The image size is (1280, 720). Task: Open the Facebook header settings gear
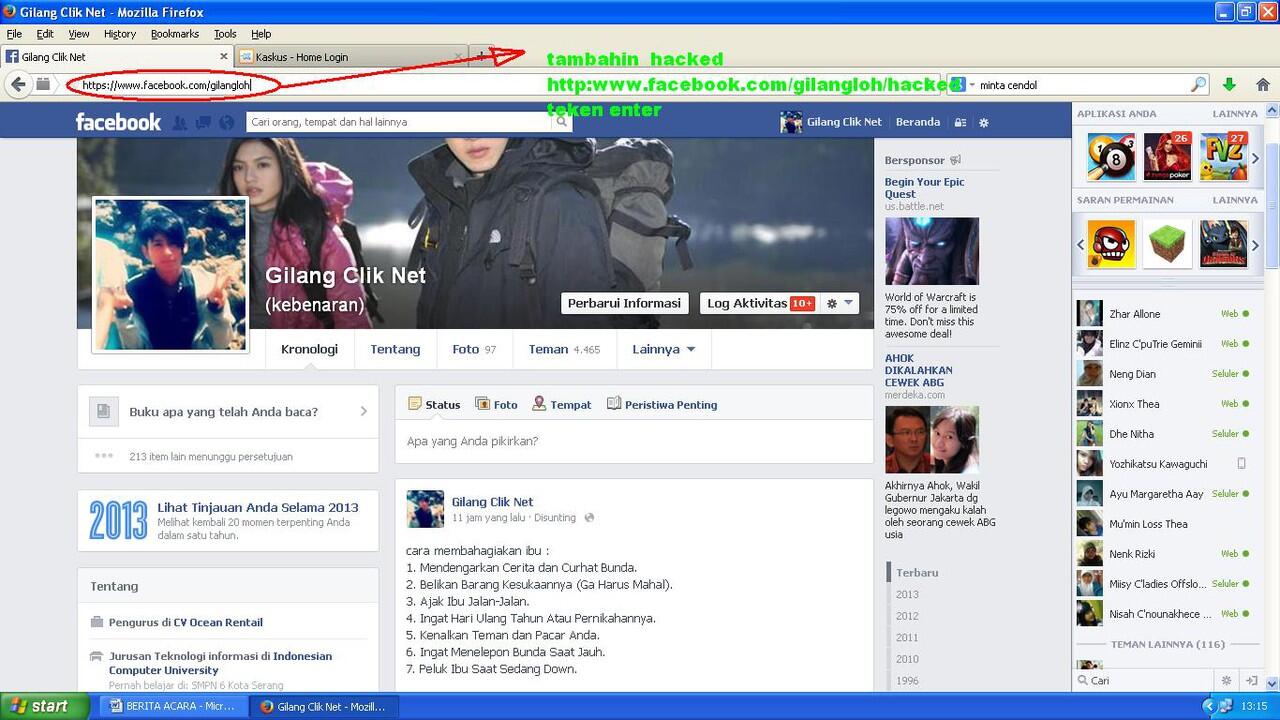coord(984,122)
